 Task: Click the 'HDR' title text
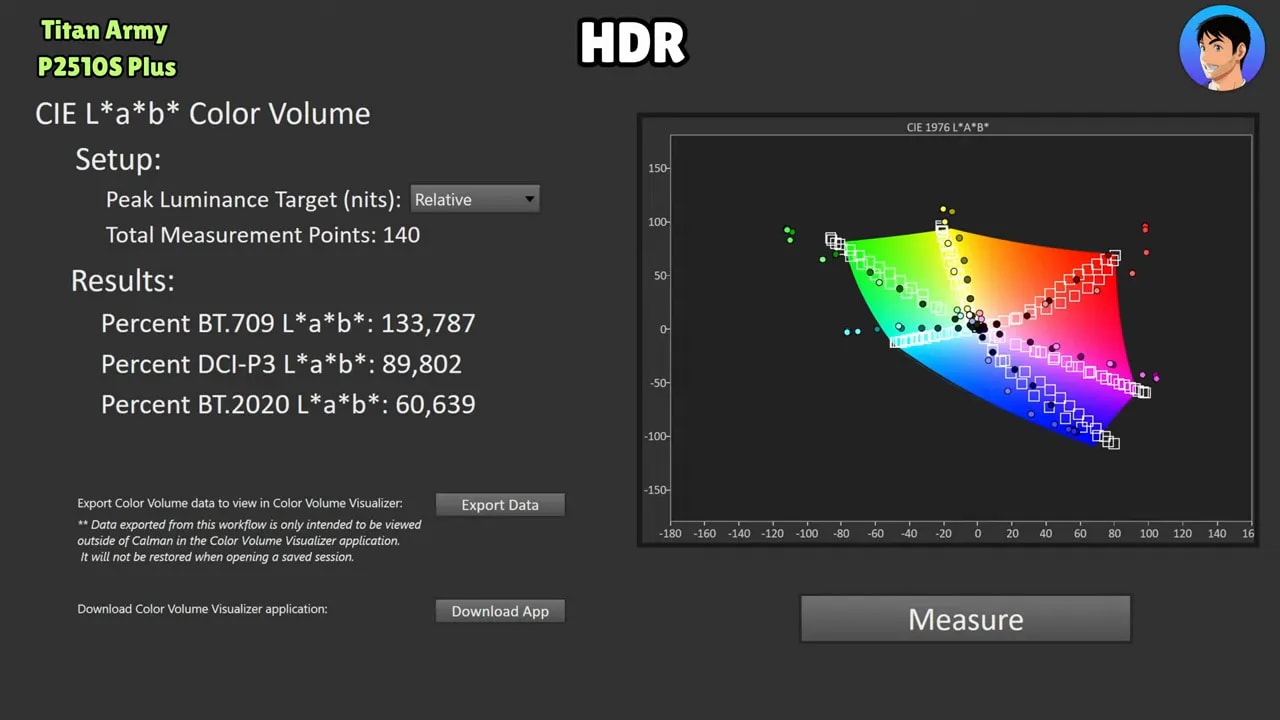point(633,45)
